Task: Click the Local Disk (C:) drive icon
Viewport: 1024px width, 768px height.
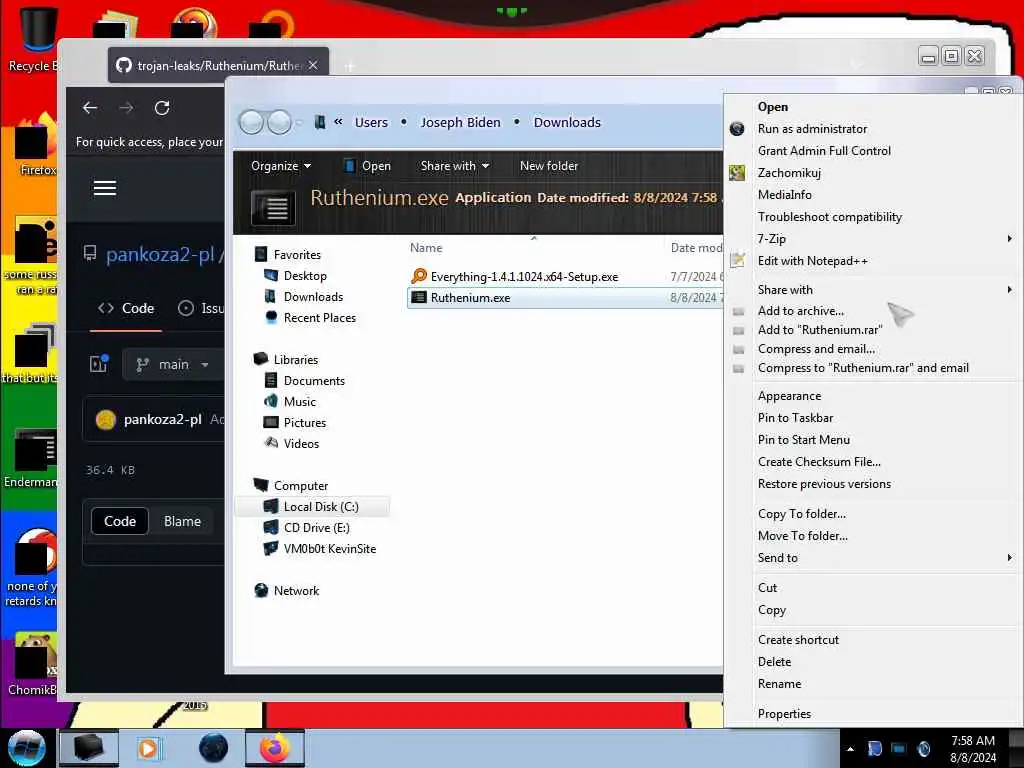Action: tap(270, 506)
